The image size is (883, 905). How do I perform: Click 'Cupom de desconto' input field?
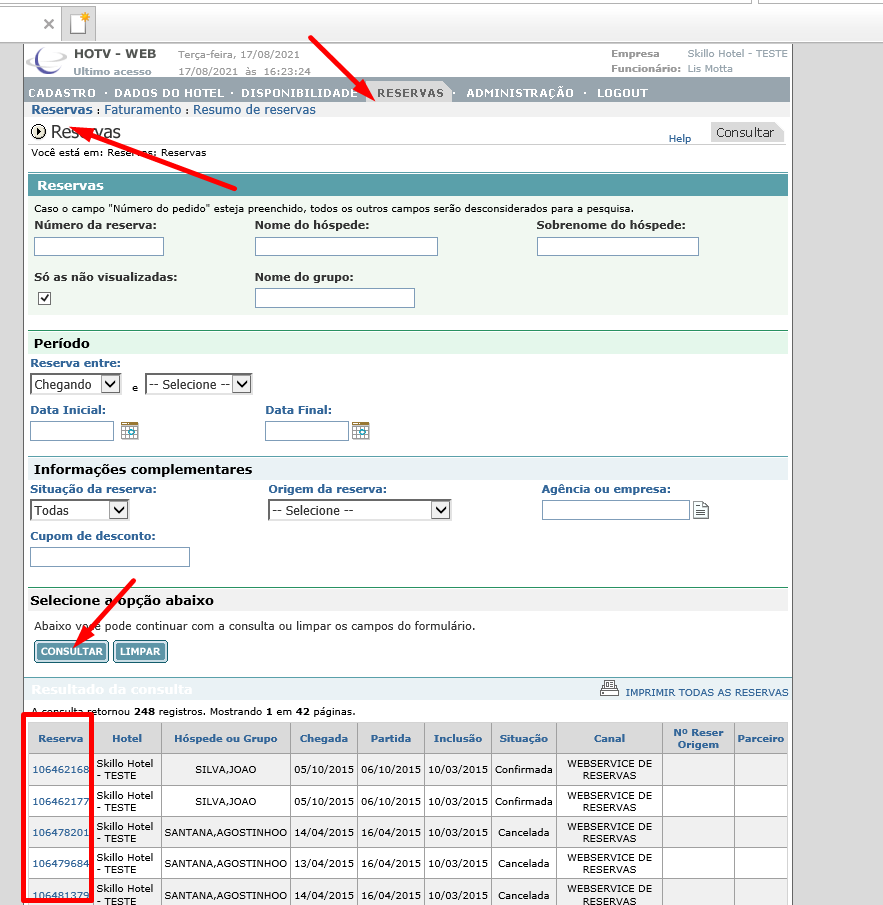pyautogui.click(x=110, y=557)
